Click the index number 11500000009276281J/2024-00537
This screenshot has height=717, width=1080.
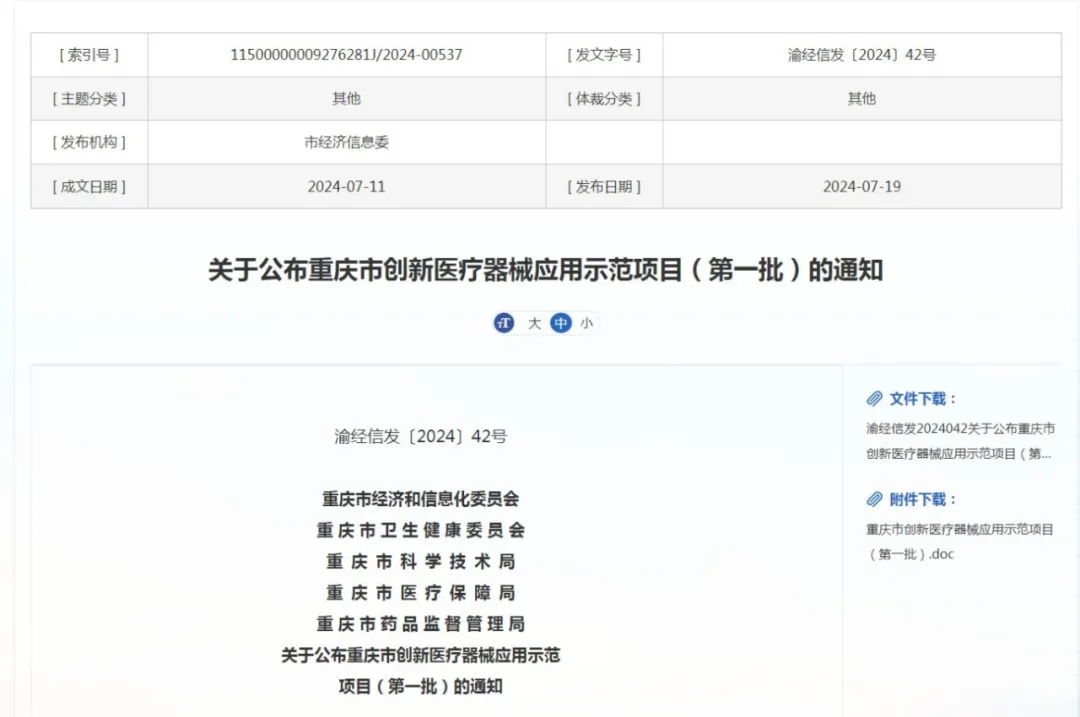pos(346,55)
